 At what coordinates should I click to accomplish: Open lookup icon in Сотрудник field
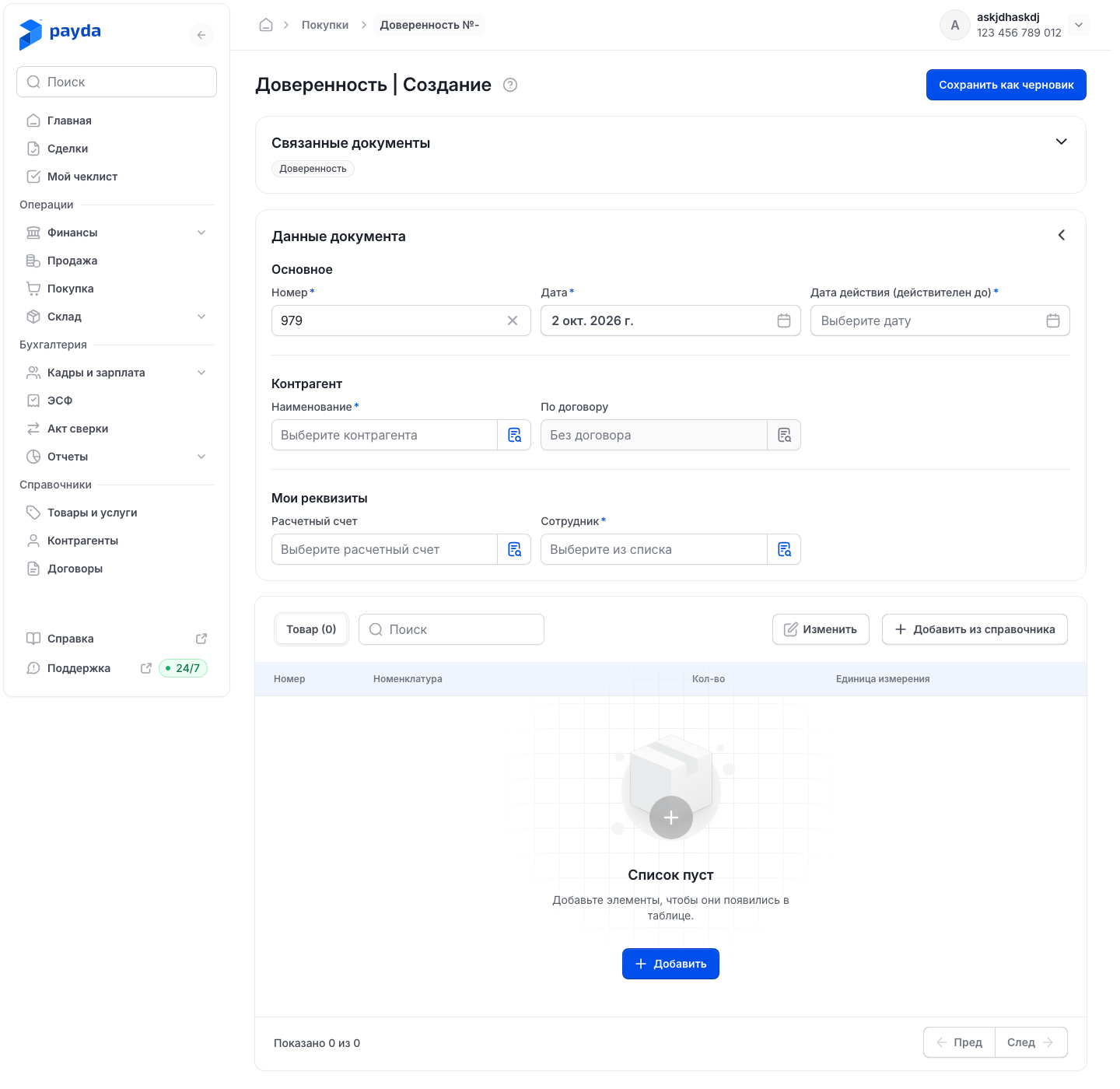pos(784,549)
